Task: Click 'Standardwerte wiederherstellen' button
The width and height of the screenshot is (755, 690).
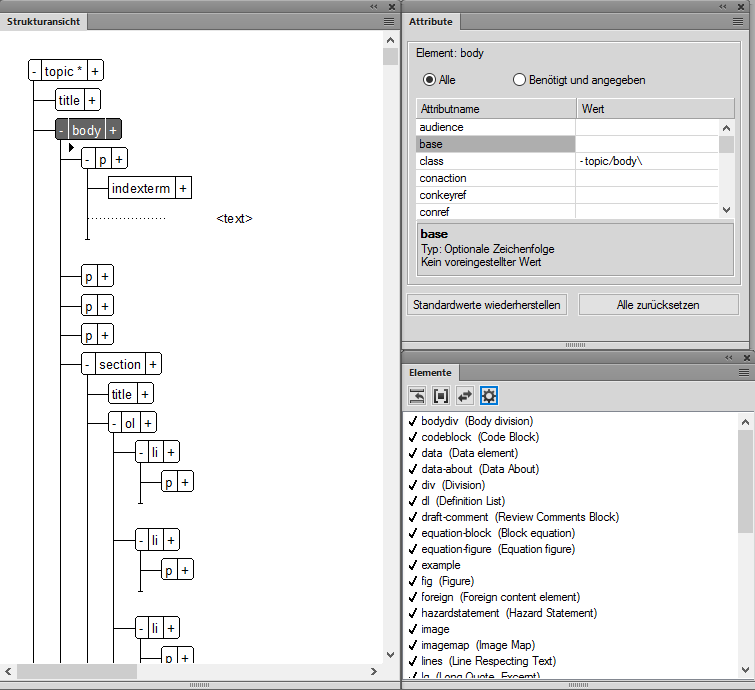Action: click(487, 305)
